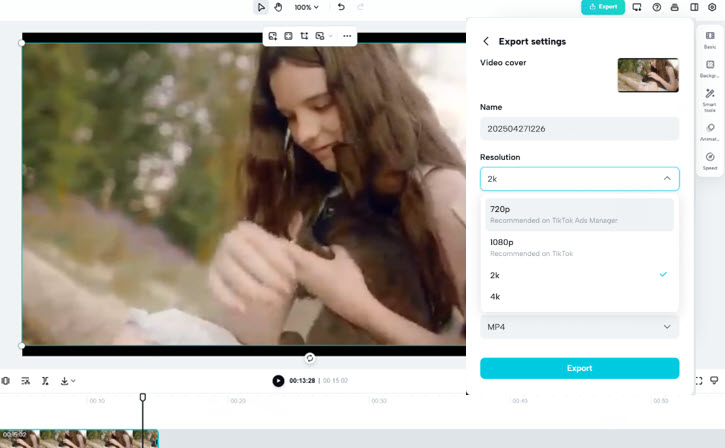Select the crop tool on the floating toolbar

pyautogui.click(x=304, y=36)
